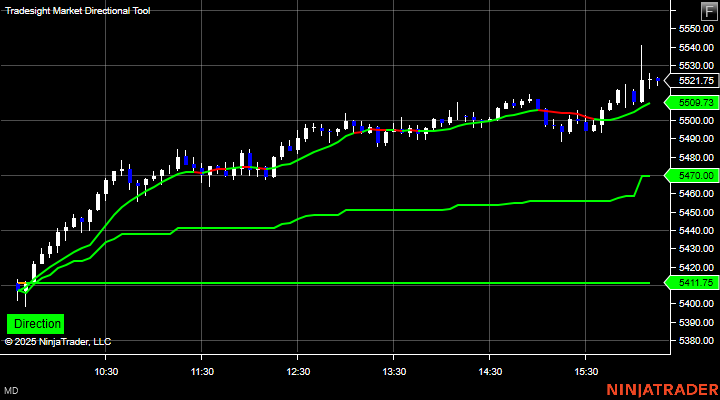Viewport: 720px width, 400px height.
Task: Click the 5490.00 price axis label
Action: (696, 139)
